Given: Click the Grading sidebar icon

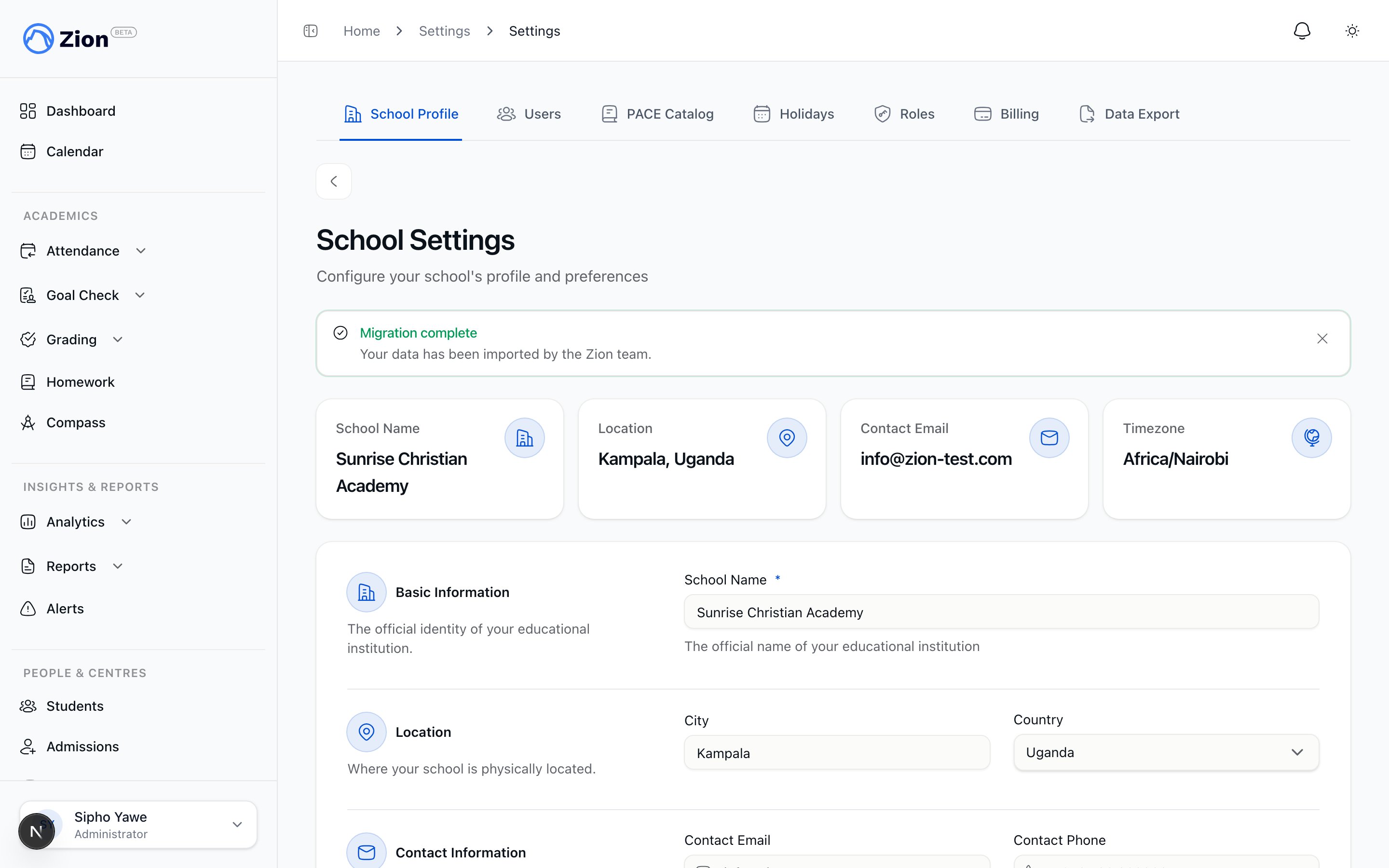Looking at the screenshot, I should click(x=27, y=339).
